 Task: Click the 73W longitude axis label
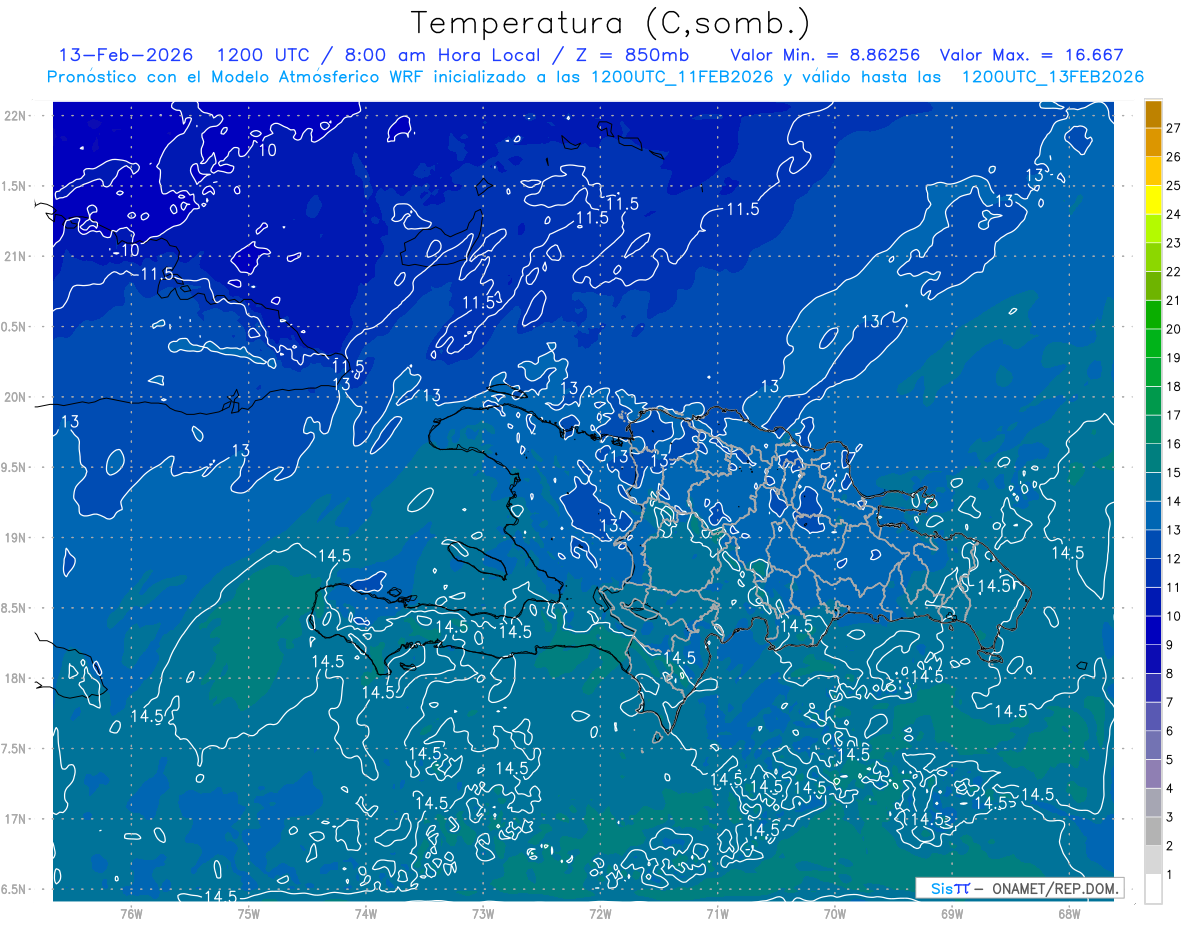(x=483, y=913)
